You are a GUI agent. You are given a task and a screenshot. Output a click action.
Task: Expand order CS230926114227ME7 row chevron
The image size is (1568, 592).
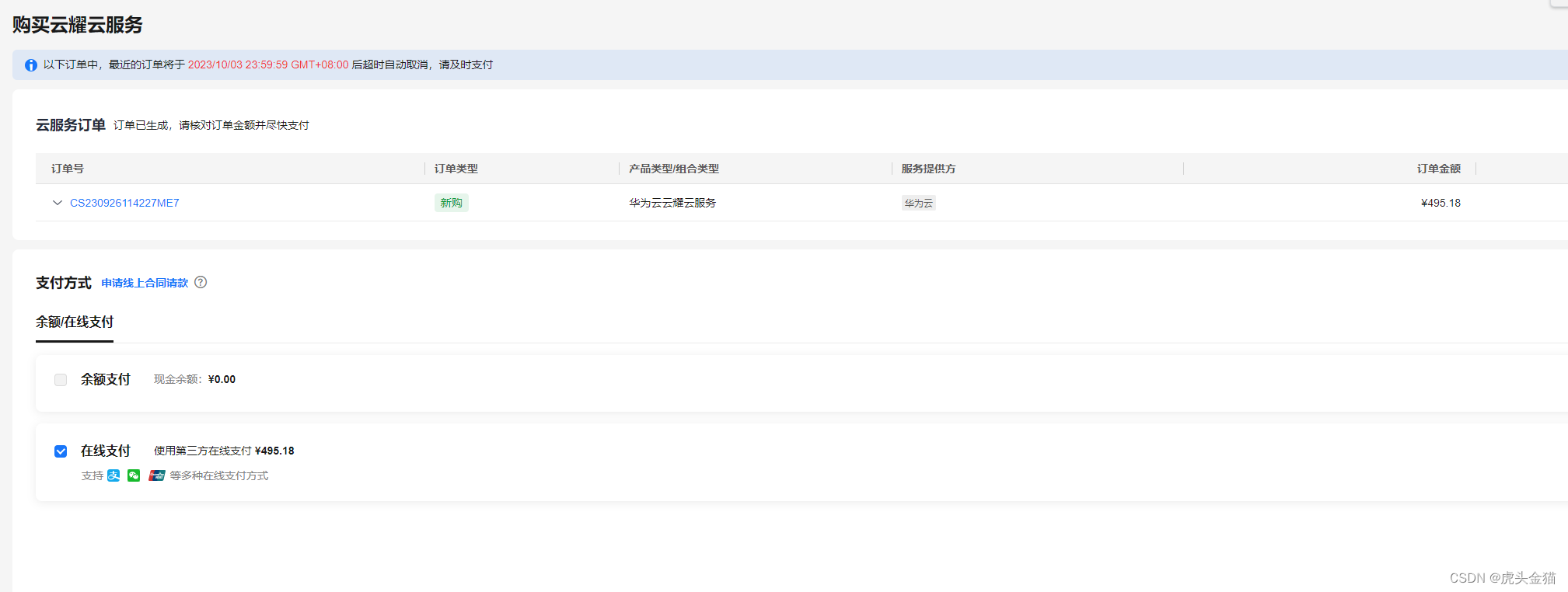[x=57, y=203]
